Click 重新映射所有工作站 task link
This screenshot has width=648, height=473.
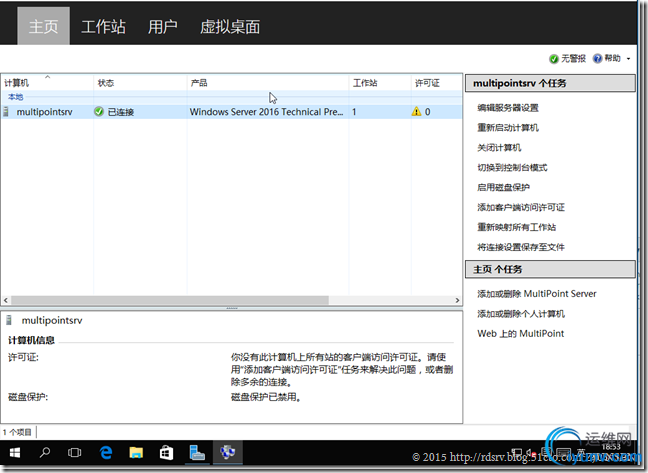pos(517,227)
